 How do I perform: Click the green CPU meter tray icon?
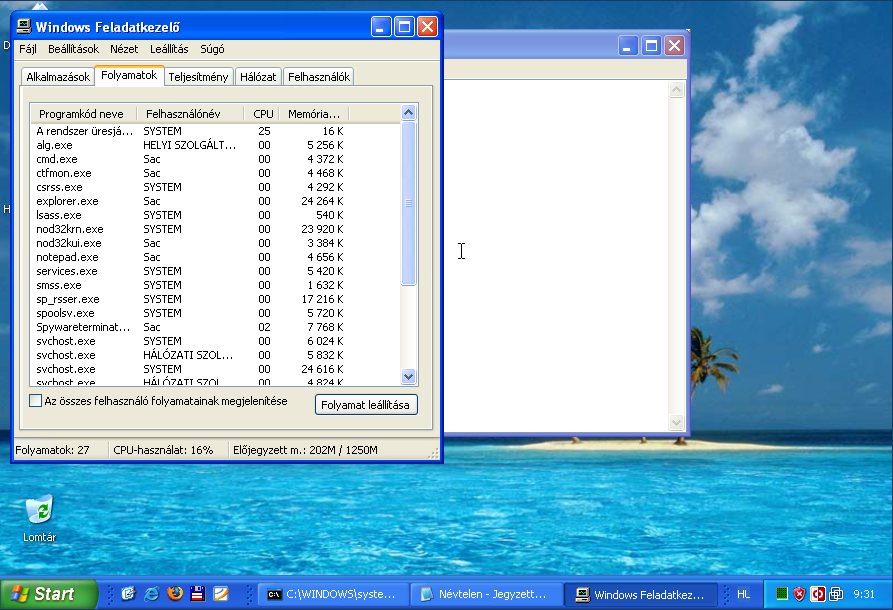[x=782, y=594]
